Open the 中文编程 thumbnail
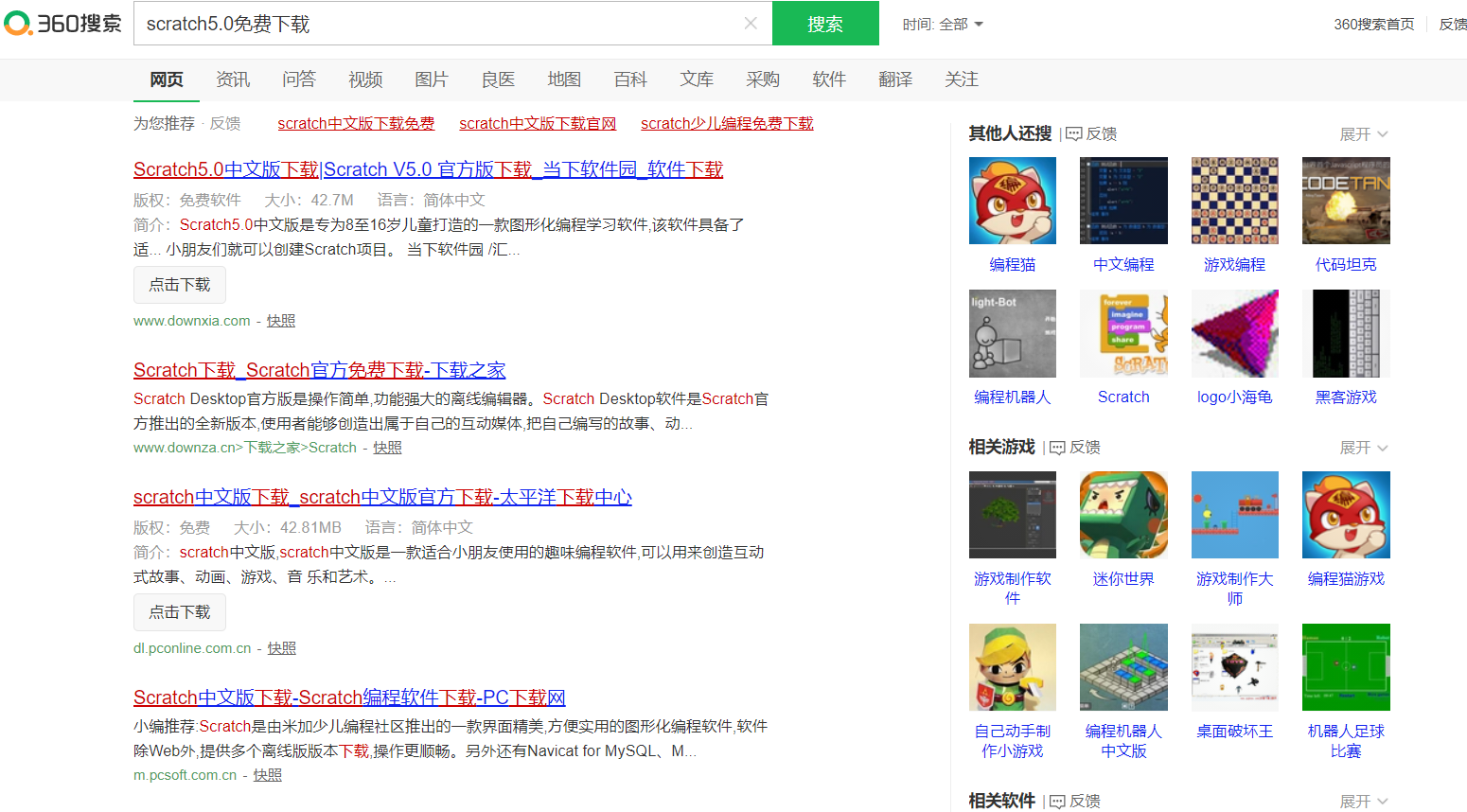Image resolution: width=1467 pixels, height=812 pixels. pos(1123,201)
